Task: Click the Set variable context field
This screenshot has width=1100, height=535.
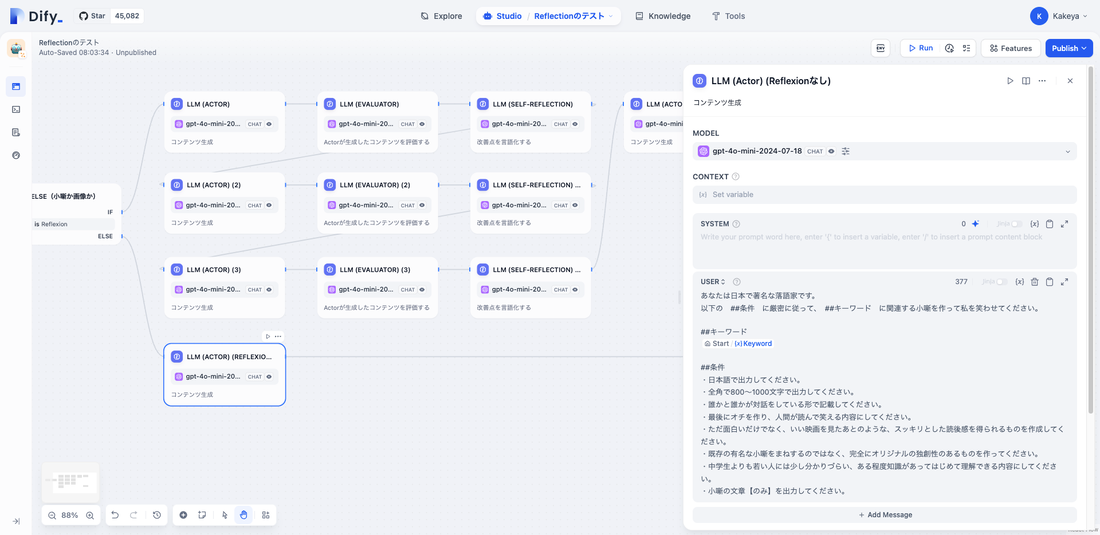Action: coord(885,195)
